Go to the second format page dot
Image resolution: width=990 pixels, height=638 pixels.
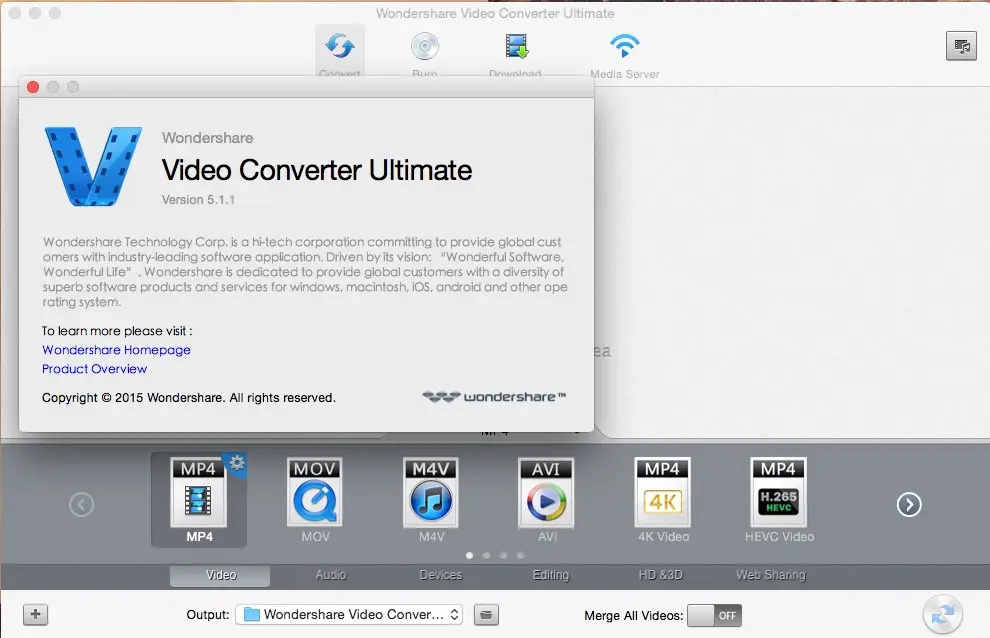point(486,556)
